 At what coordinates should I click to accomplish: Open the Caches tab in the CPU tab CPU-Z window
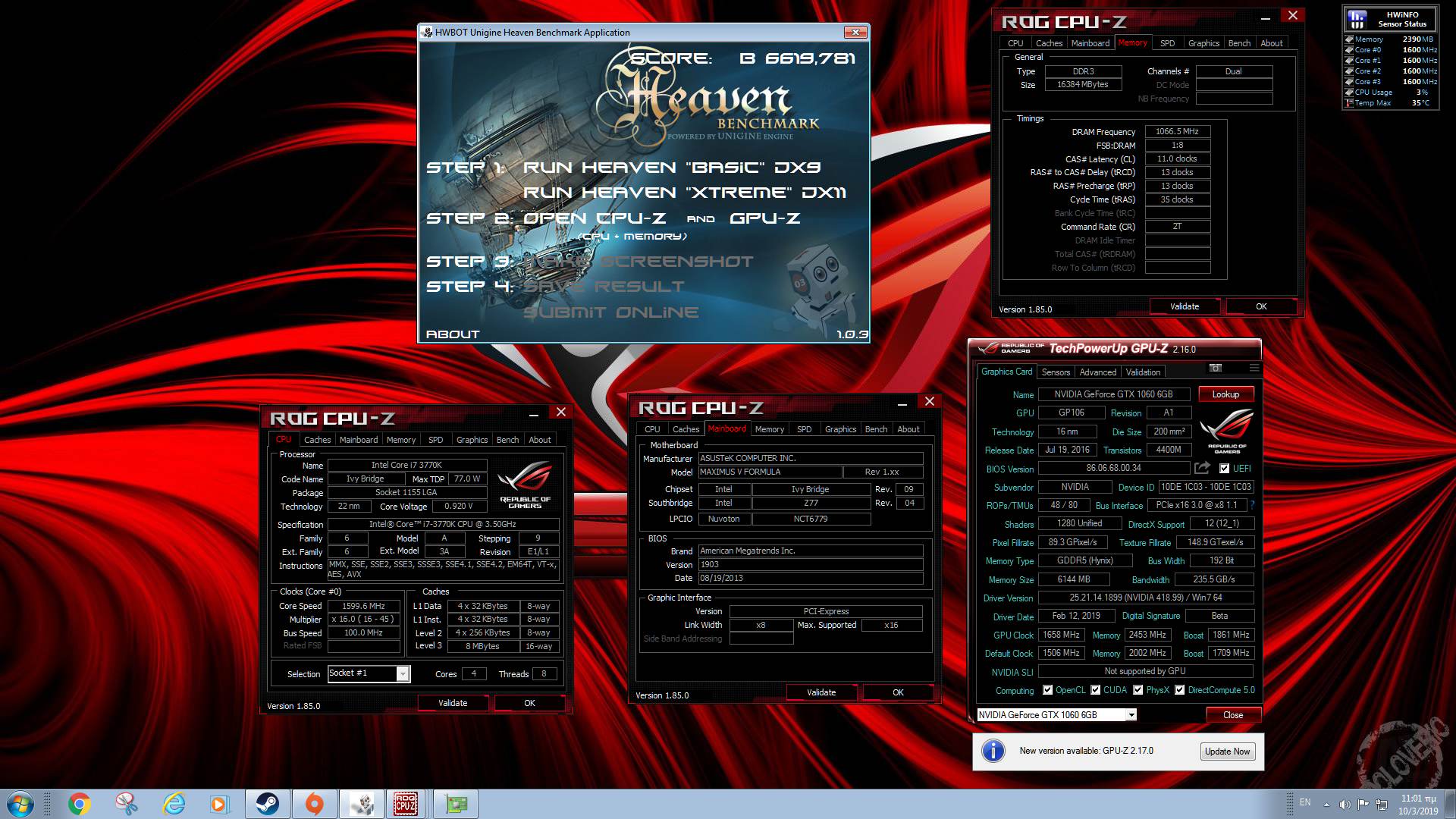(x=317, y=440)
